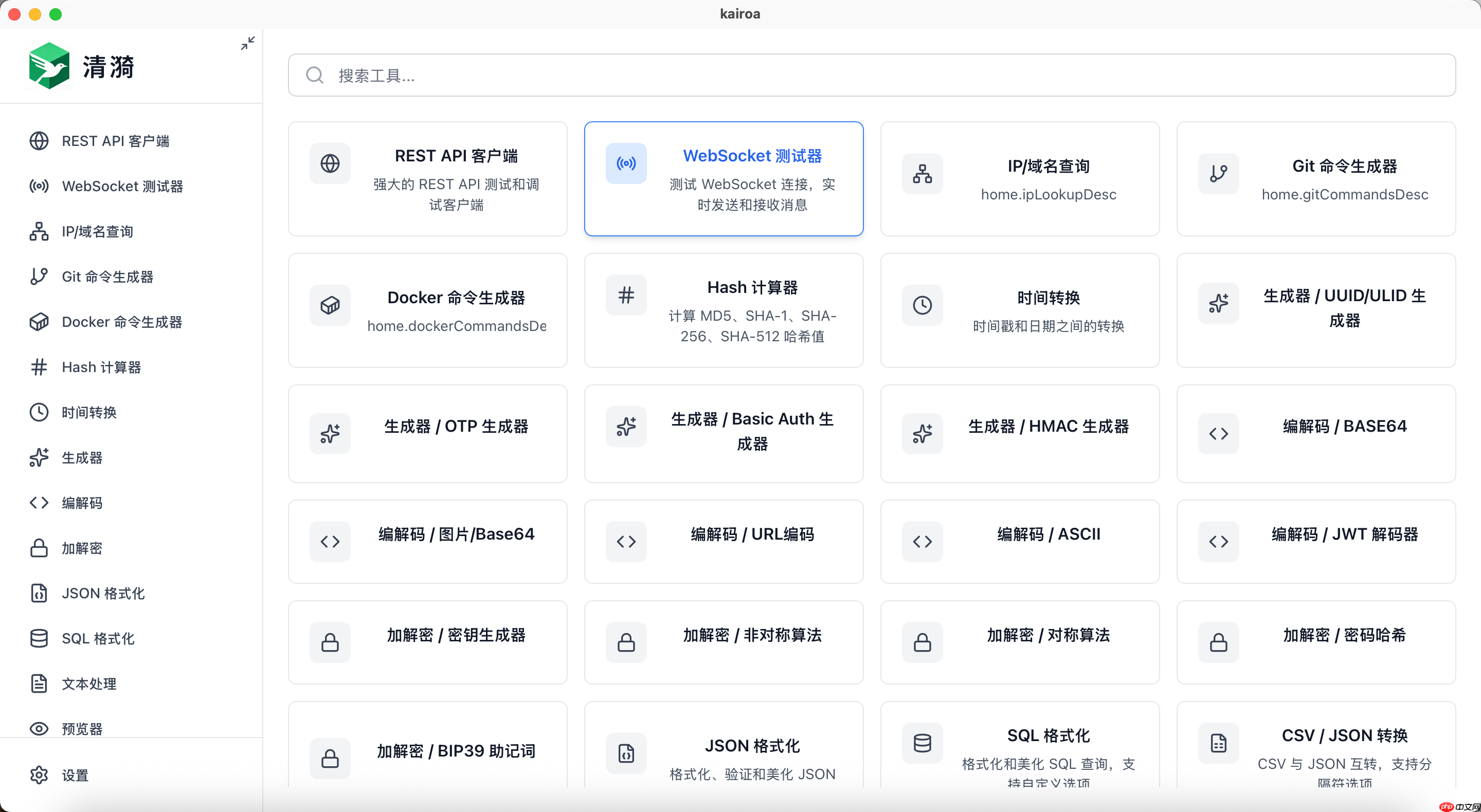Open the Git 命令生成器 sidebar icon
This screenshot has width=1481, height=812.
tap(39, 276)
